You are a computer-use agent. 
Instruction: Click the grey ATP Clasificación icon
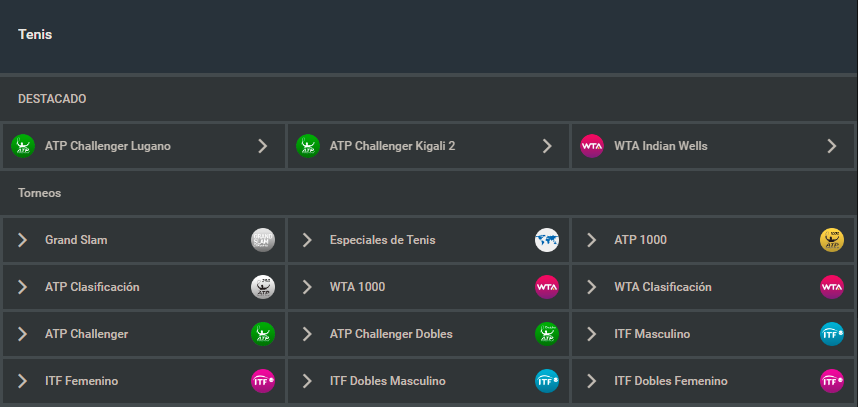[262, 287]
